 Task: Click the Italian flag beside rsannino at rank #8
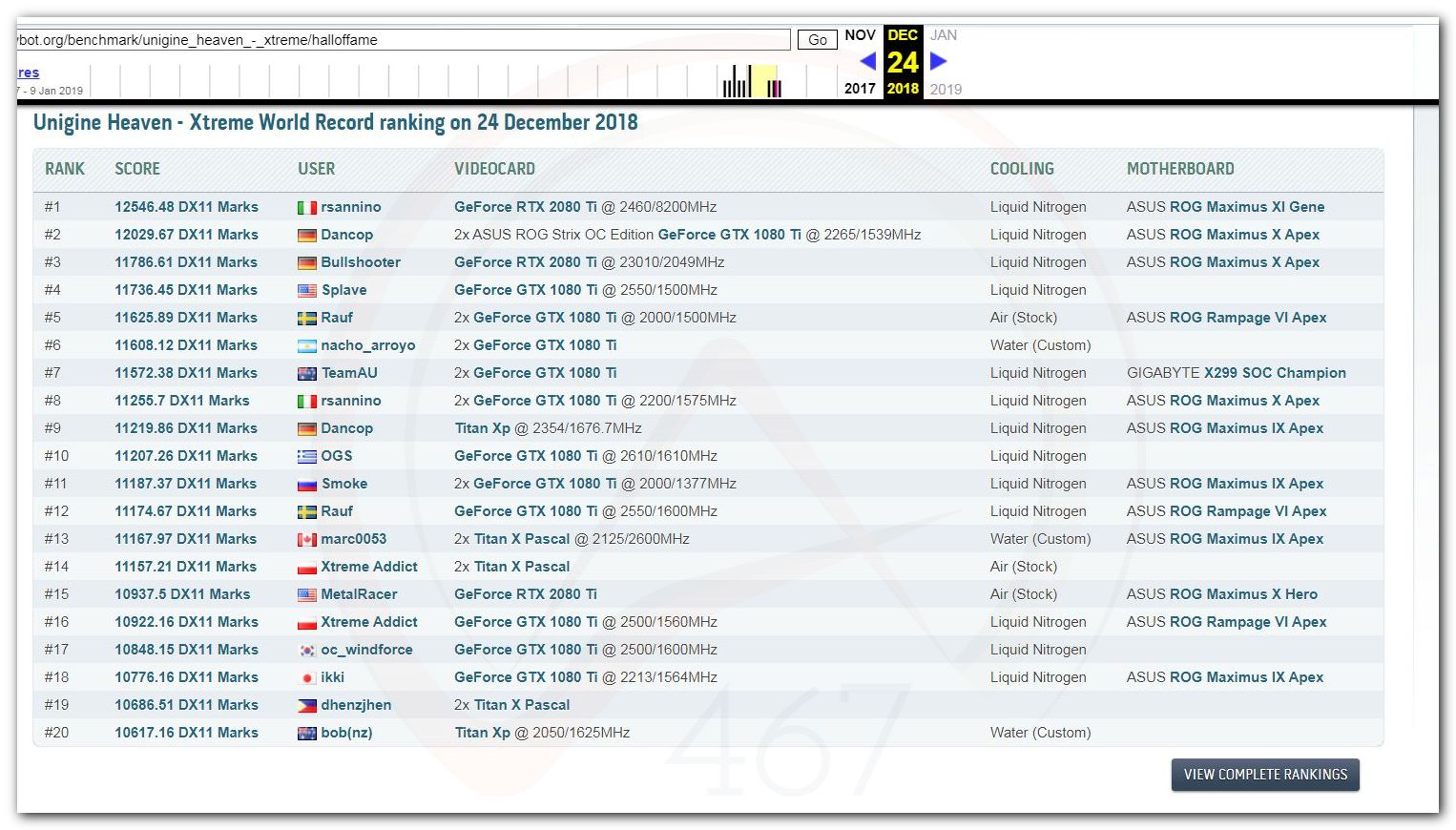pos(307,402)
